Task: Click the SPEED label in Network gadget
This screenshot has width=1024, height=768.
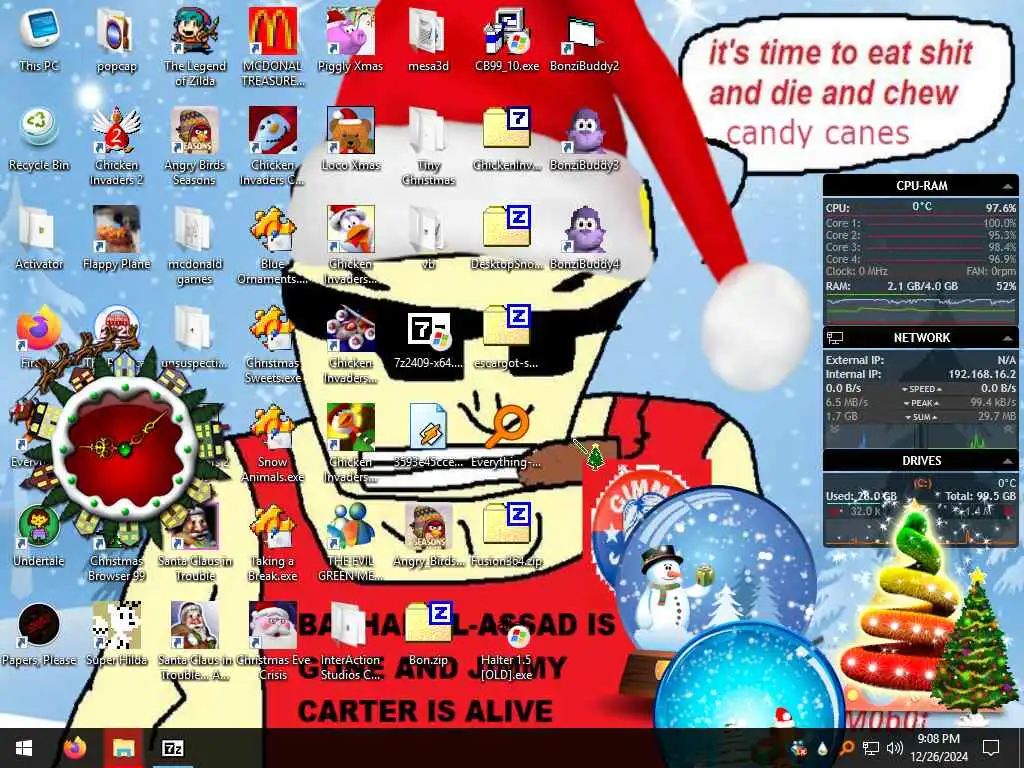Action: click(x=921, y=389)
